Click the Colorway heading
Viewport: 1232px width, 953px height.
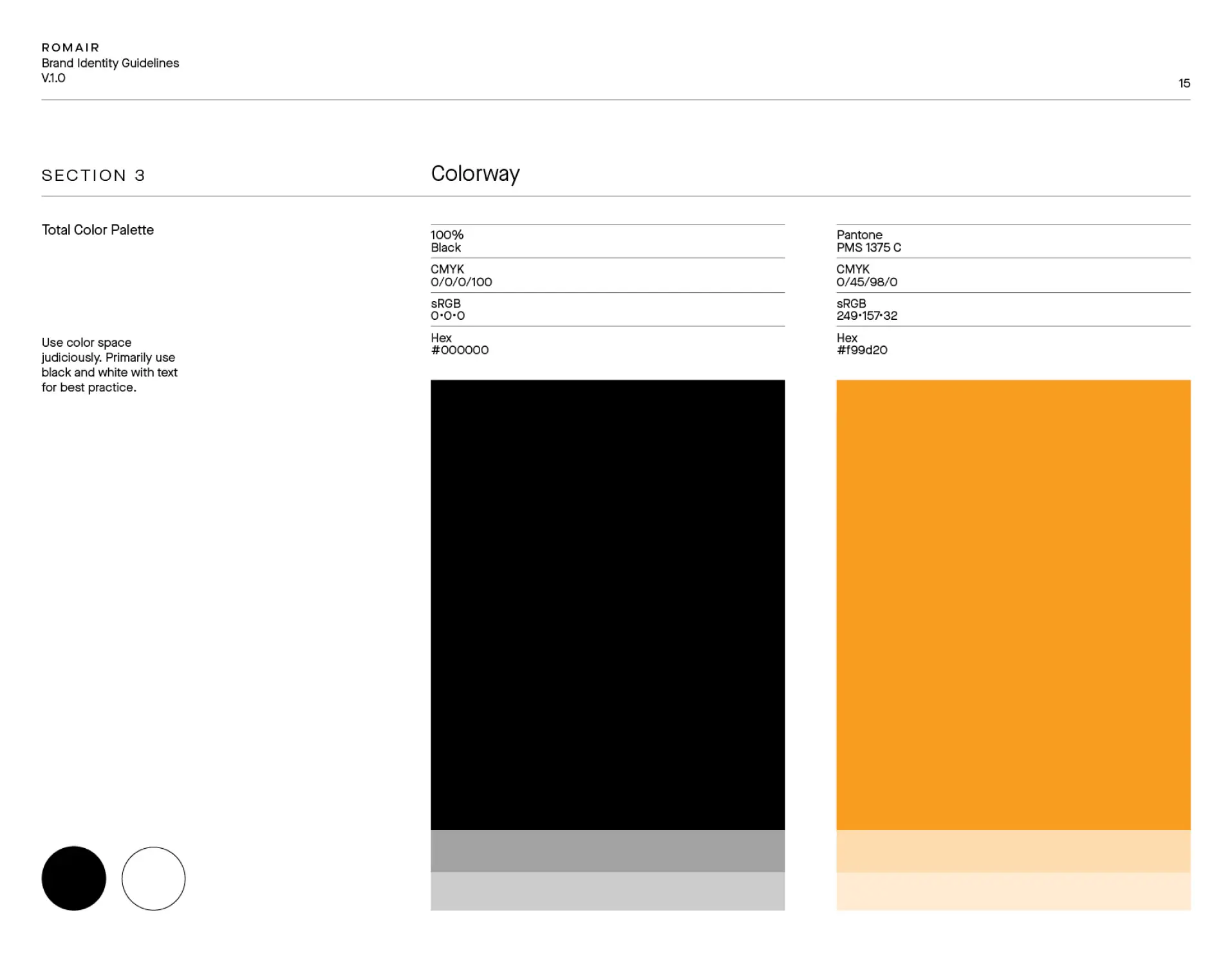tap(475, 174)
